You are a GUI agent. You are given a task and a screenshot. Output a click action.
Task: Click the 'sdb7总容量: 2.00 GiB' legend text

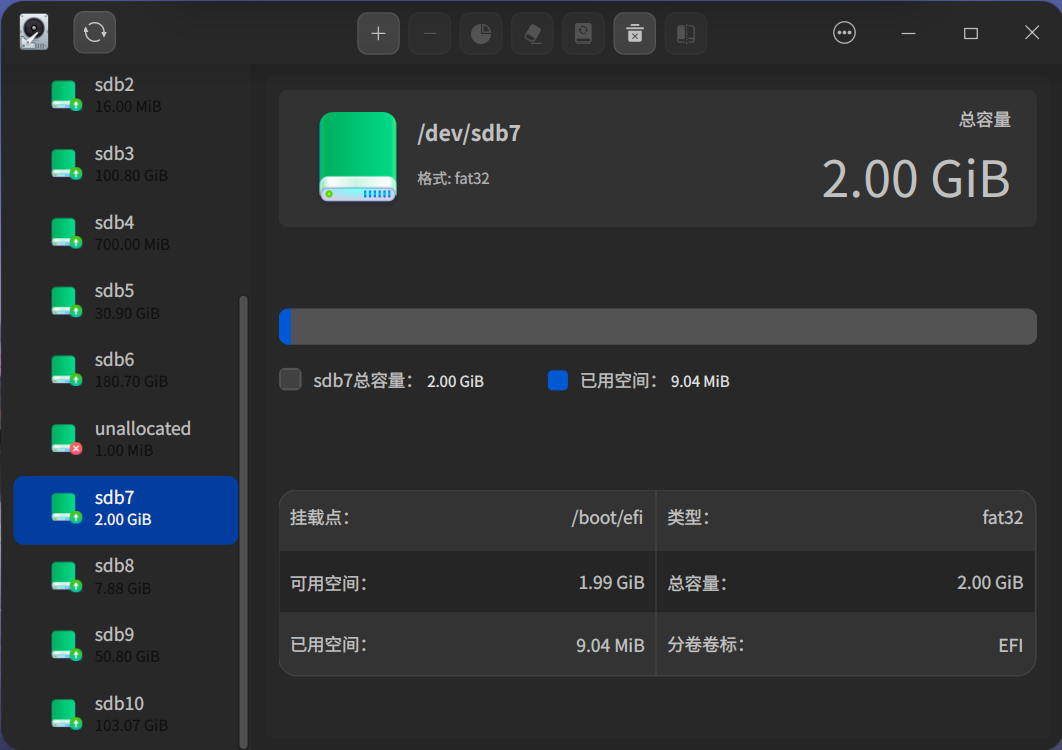[x=398, y=381]
